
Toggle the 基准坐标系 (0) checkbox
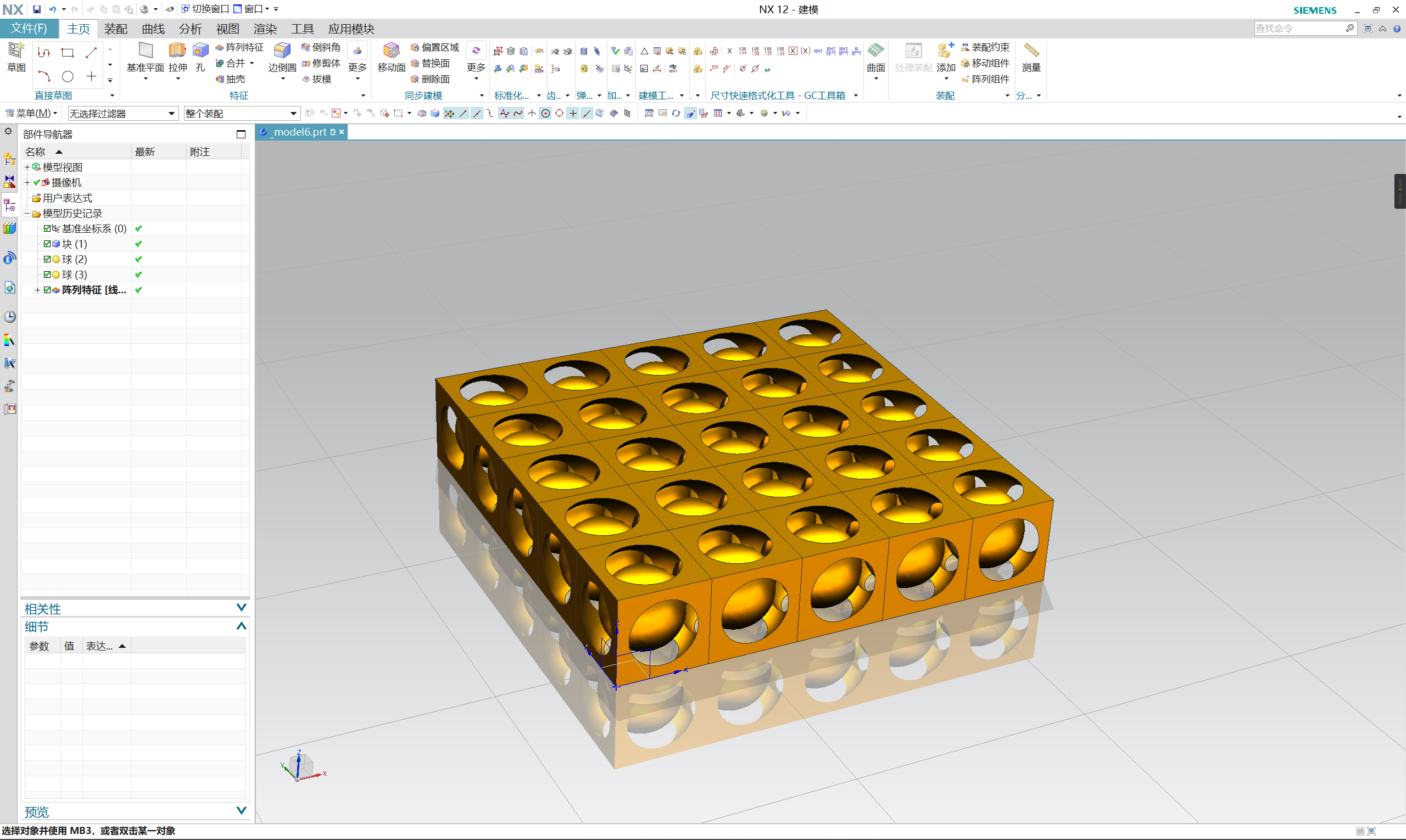click(47, 229)
